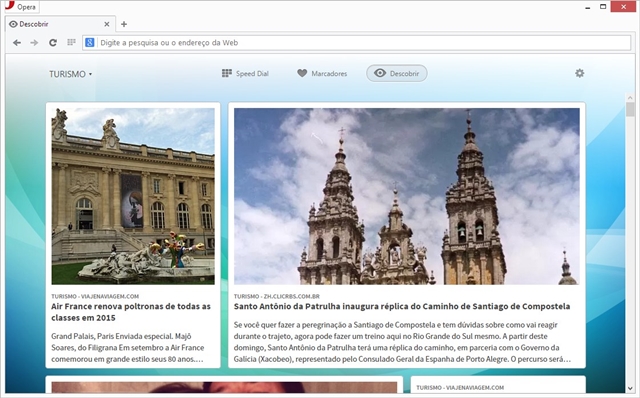Select the Descobrir browser tab
The height and width of the screenshot is (398, 640).
[60, 24]
